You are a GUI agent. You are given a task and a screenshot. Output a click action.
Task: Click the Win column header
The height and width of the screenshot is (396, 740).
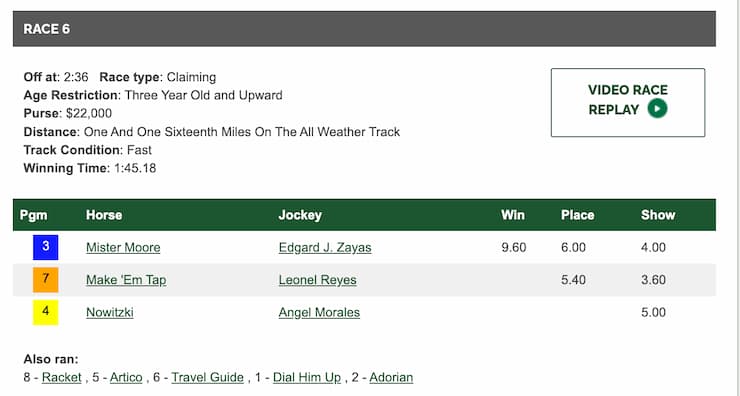tap(513, 215)
